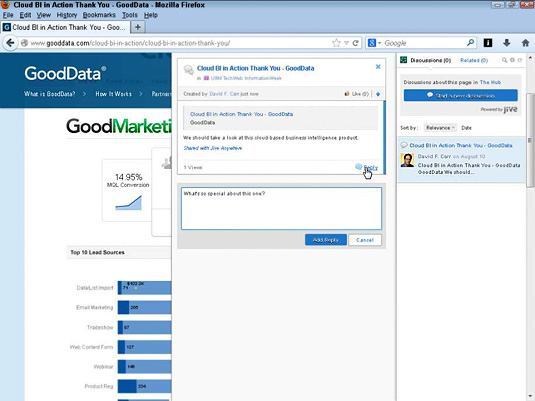
Task: Click Shared with Jive Anywhere link
Action: (x=213, y=148)
